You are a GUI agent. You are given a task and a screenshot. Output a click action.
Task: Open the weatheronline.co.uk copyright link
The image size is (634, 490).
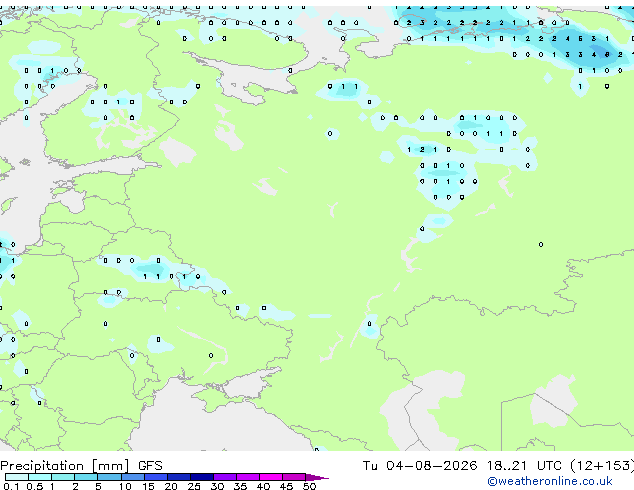click(x=549, y=481)
